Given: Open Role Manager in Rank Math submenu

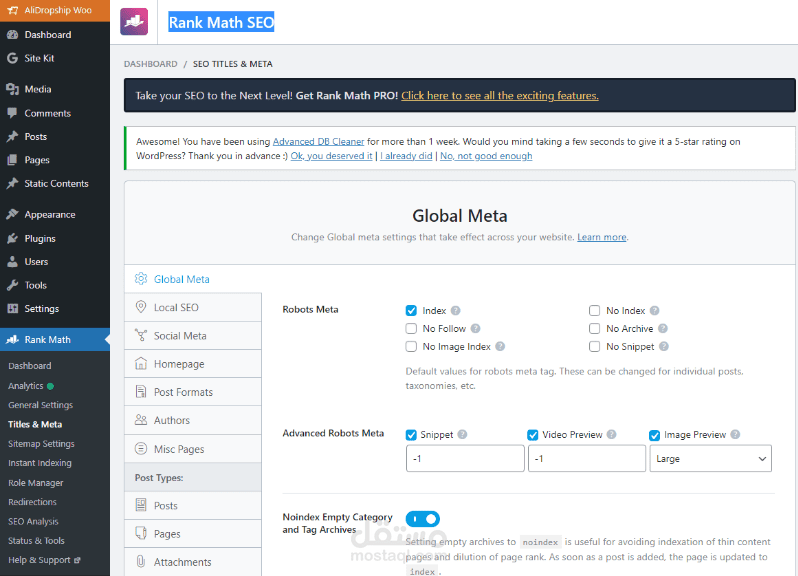Looking at the screenshot, I should pyautogui.click(x=36, y=482).
